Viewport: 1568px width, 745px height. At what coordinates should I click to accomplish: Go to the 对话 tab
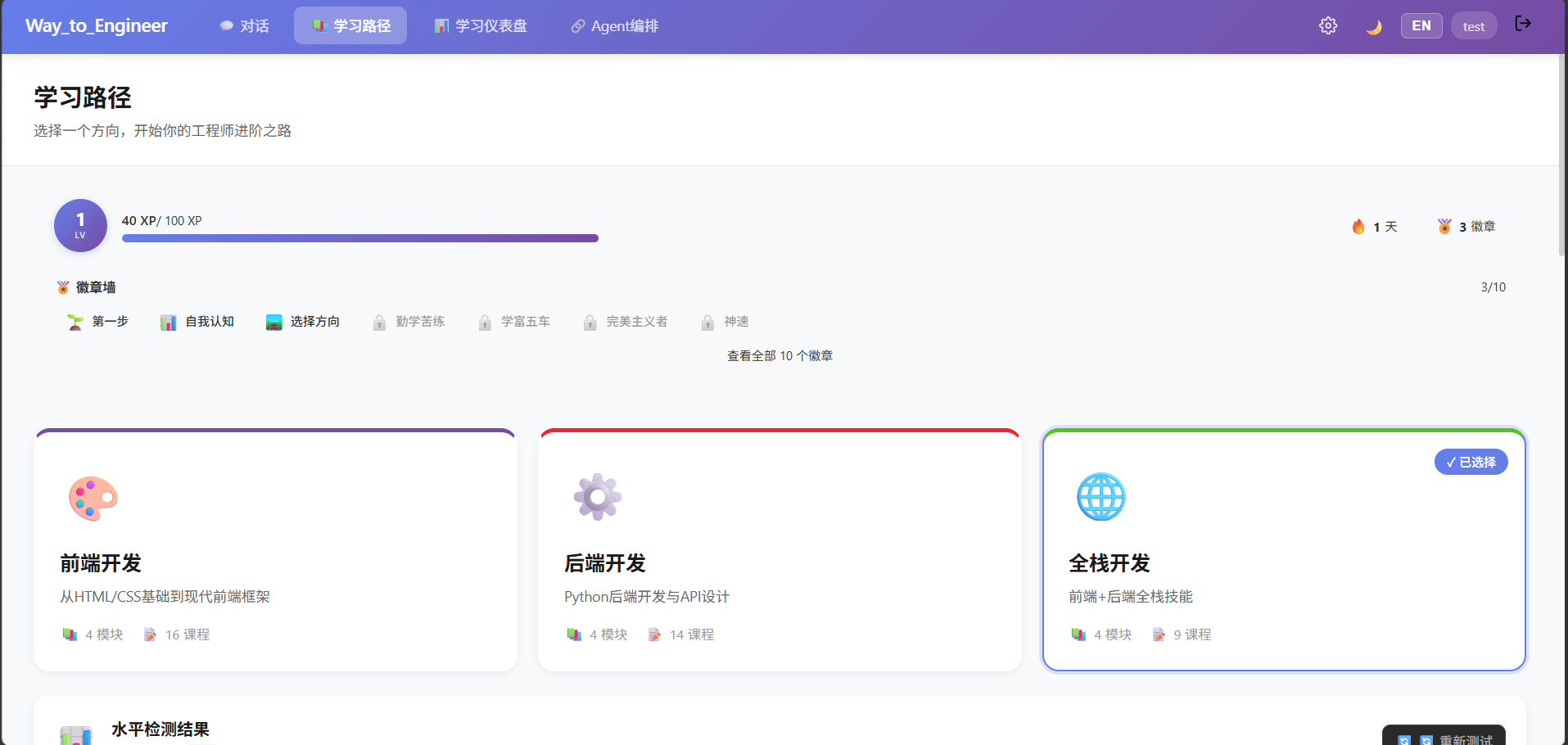[244, 26]
